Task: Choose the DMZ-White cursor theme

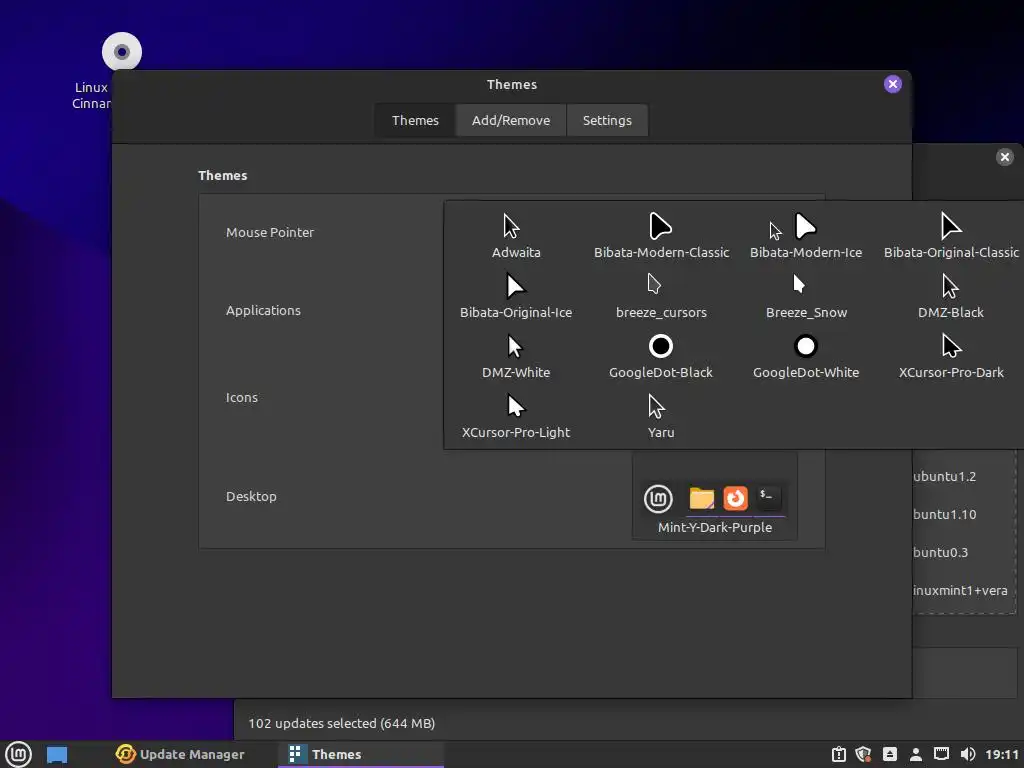Action: [x=516, y=356]
